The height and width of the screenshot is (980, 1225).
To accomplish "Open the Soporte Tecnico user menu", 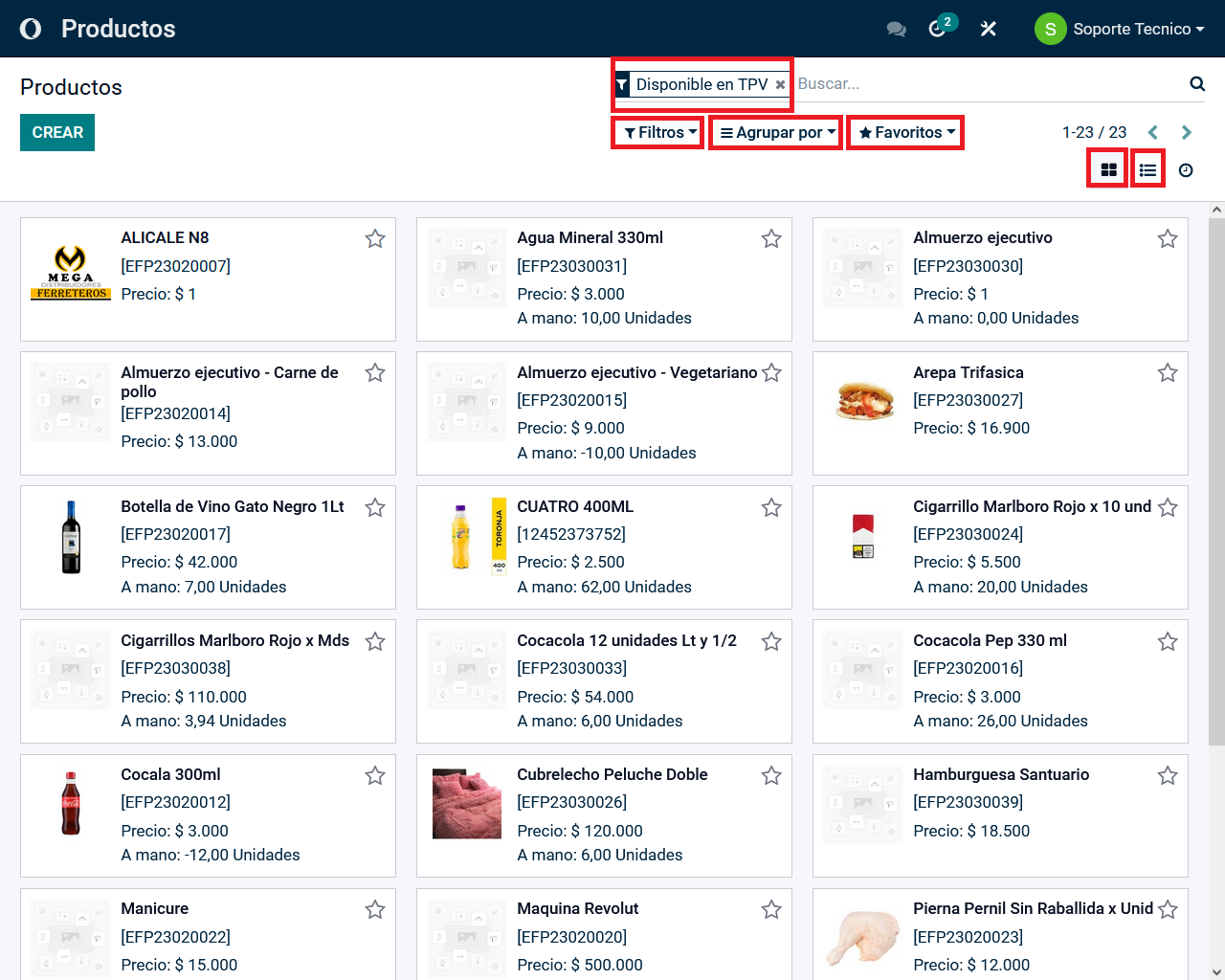I will point(1120,29).
